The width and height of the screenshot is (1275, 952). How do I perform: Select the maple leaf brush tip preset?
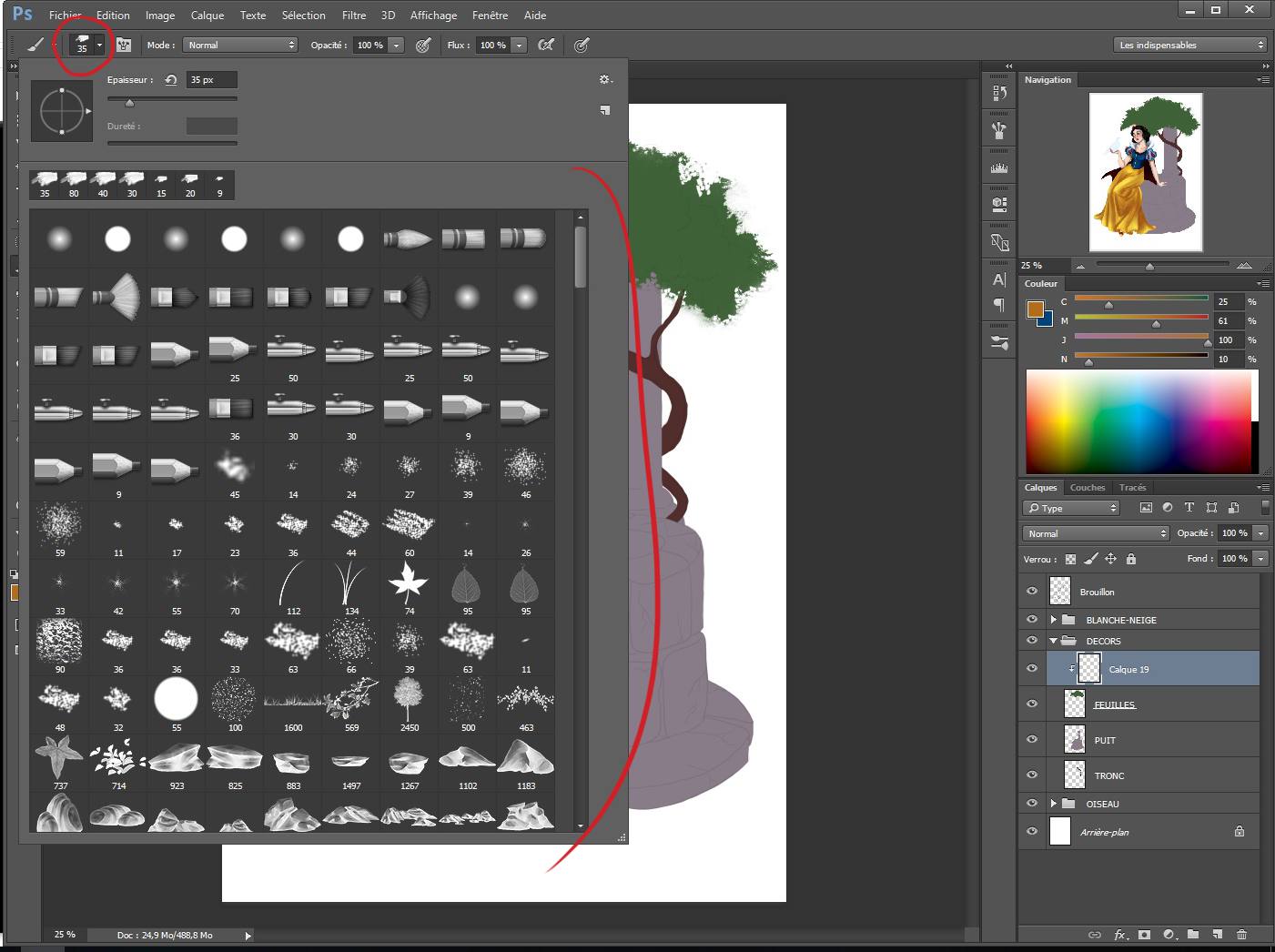409,584
